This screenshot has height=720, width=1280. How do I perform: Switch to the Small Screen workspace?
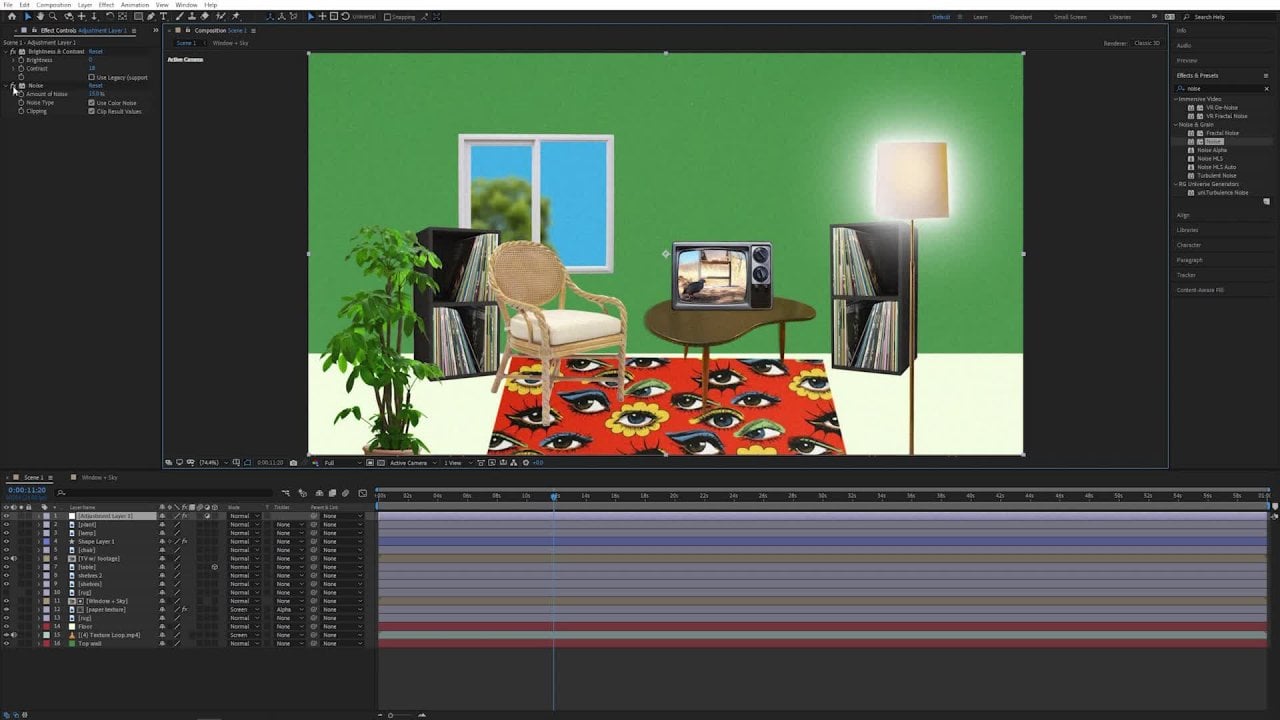[x=1070, y=17]
